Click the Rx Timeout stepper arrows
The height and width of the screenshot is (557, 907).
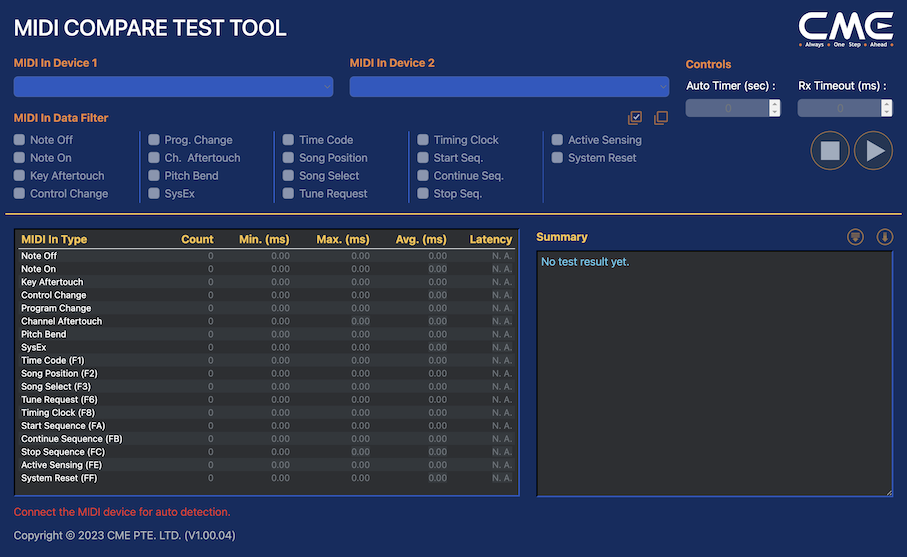(x=886, y=108)
